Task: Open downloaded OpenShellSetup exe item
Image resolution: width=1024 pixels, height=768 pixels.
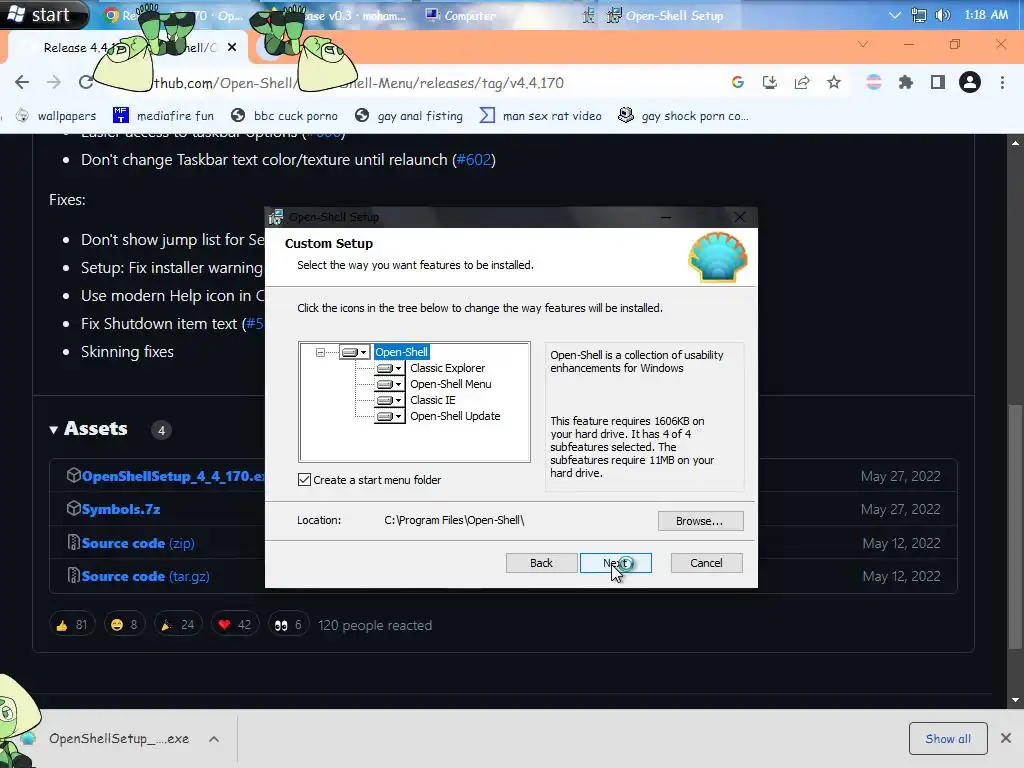Action: (119, 739)
